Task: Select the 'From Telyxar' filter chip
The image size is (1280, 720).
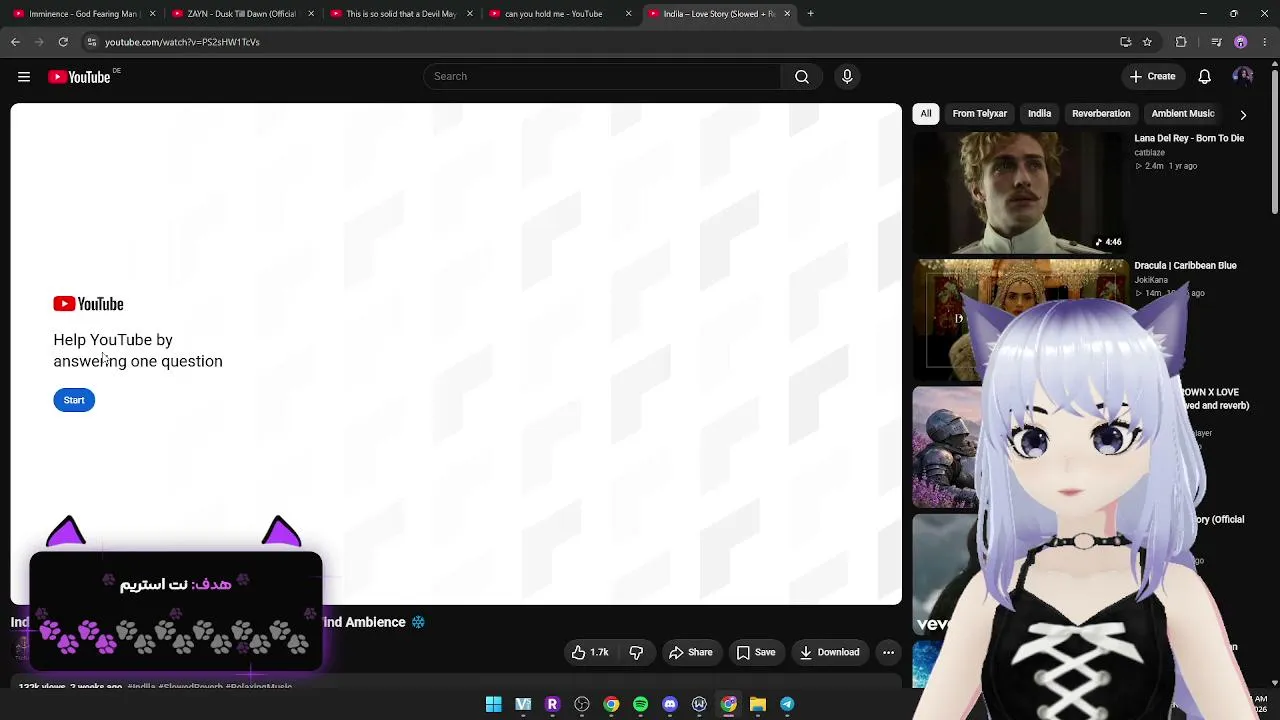Action: coord(980,114)
